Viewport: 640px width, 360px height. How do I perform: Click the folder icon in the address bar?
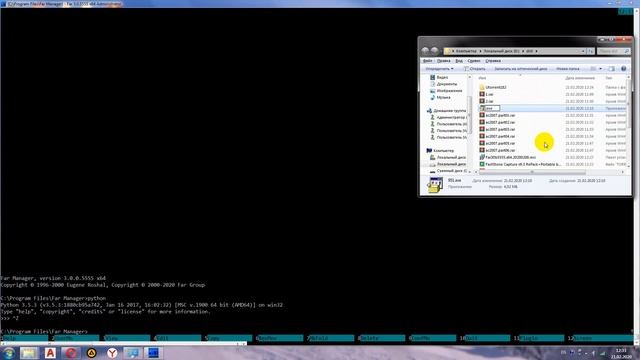tap(447, 51)
